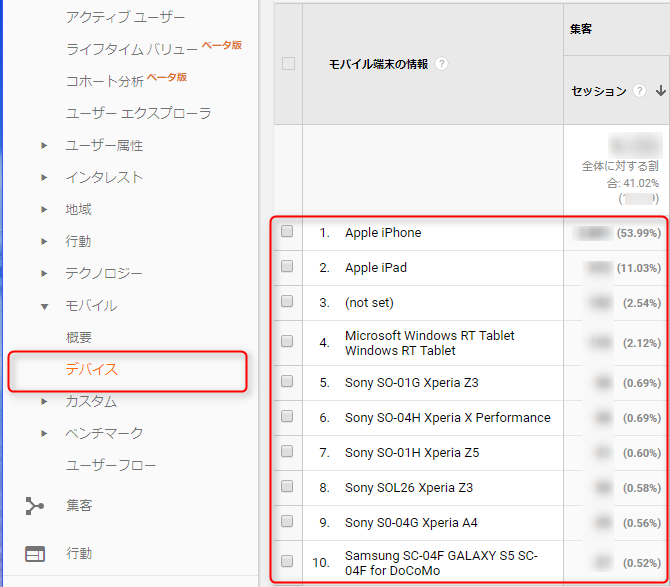The image size is (670, 587).
Task: Click help icon next to セッション
Action: click(x=639, y=91)
